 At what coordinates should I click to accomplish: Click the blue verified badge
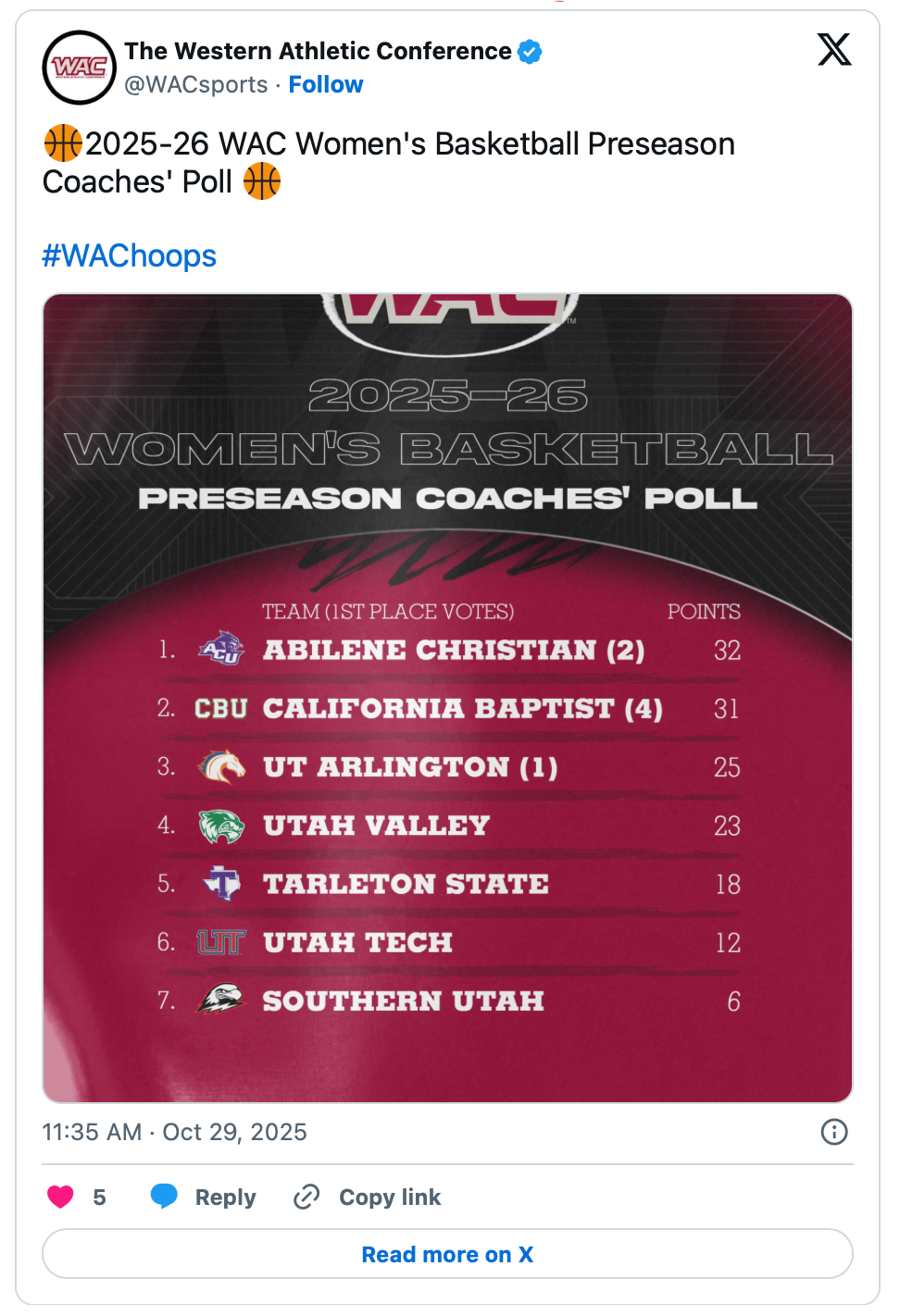click(530, 52)
